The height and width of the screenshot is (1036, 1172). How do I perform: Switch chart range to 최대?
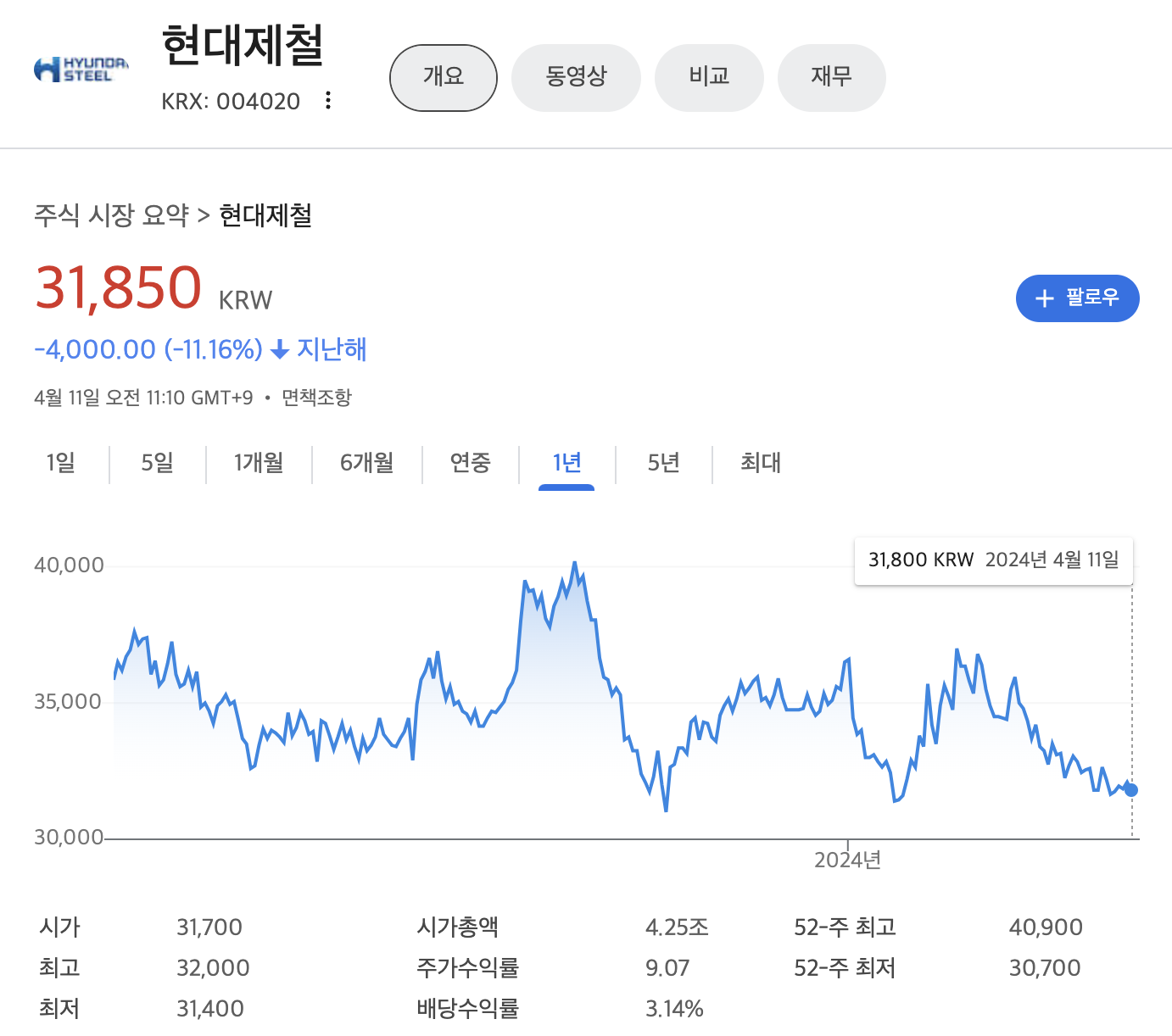tap(761, 463)
